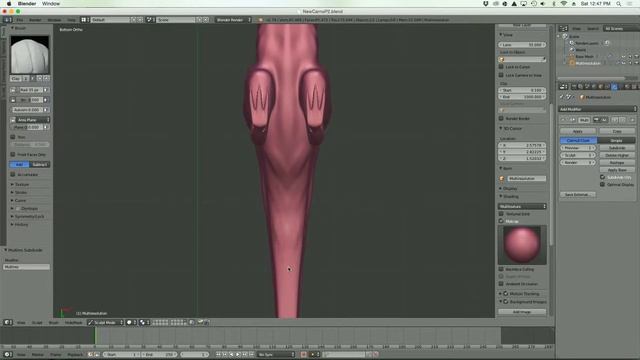Open the Render menu in Blender header
This screenshot has height=360, width=640.
35,20
